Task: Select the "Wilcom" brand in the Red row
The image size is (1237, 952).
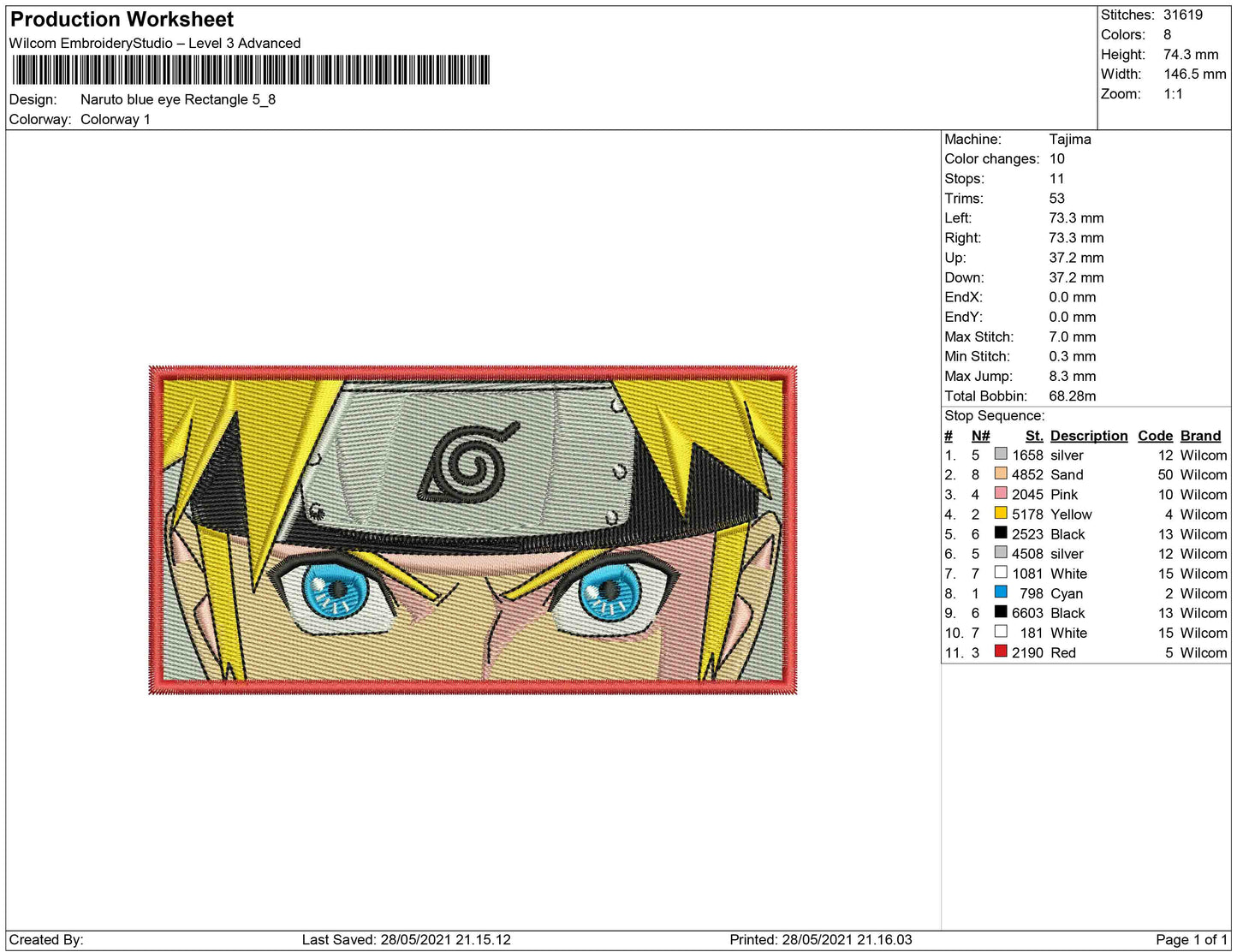Action: click(1204, 652)
